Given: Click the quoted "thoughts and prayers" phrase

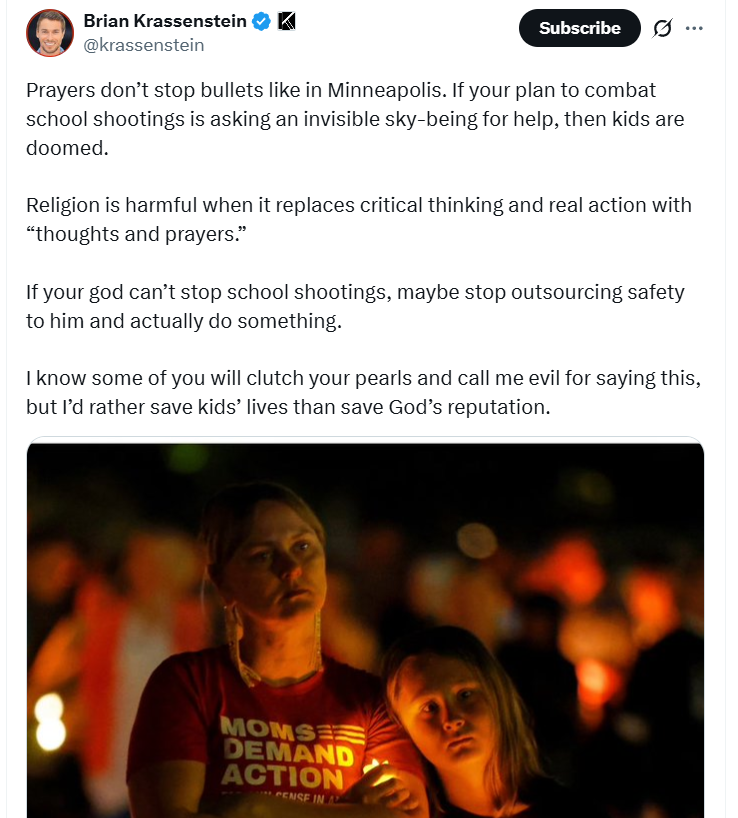Looking at the screenshot, I should click(136, 234).
